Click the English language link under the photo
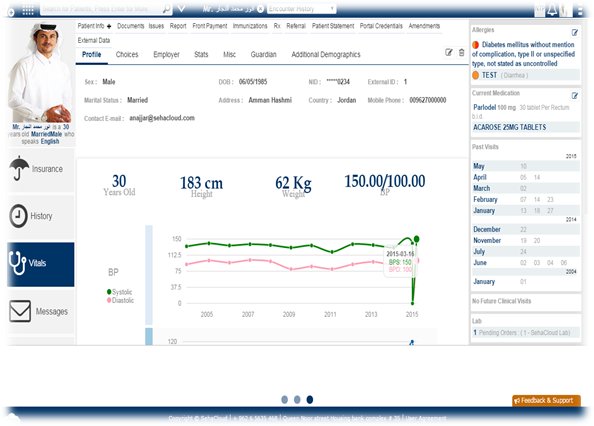Screen dimensions: 594x426 50,141
